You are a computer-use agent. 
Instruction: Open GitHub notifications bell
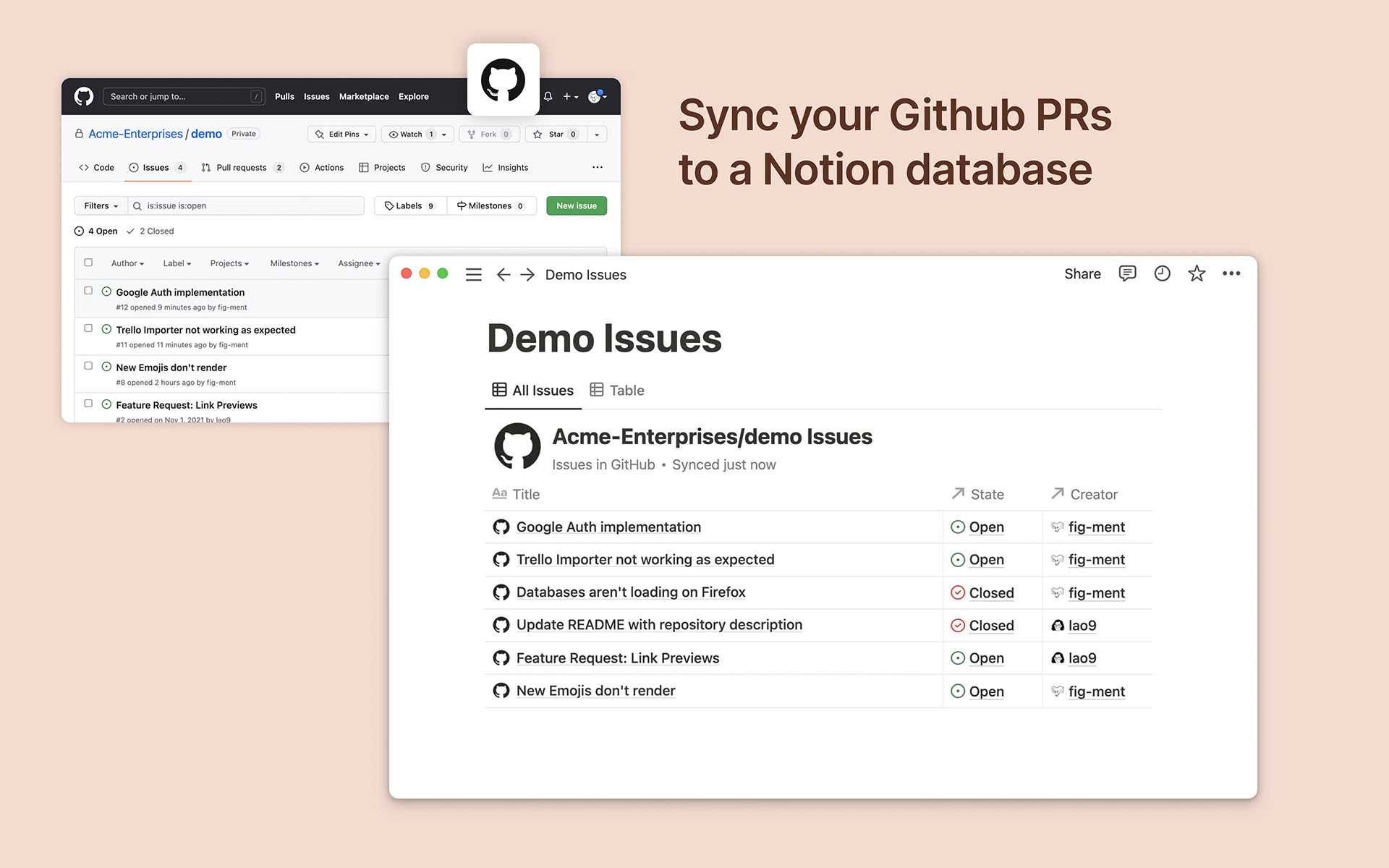point(548,96)
